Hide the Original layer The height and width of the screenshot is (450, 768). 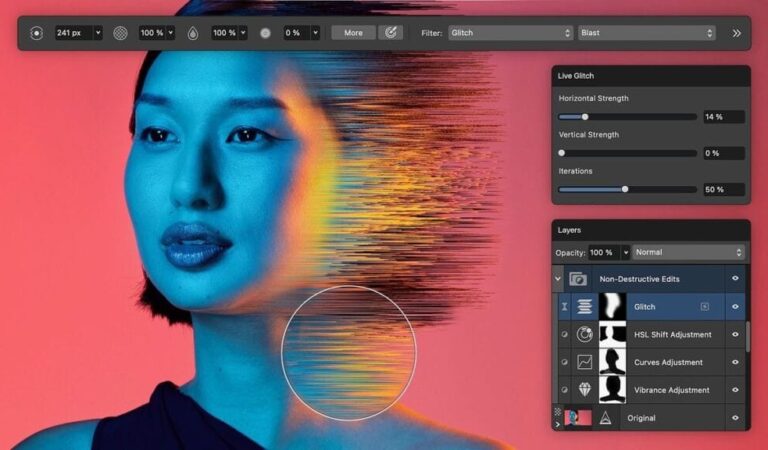(x=735, y=418)
